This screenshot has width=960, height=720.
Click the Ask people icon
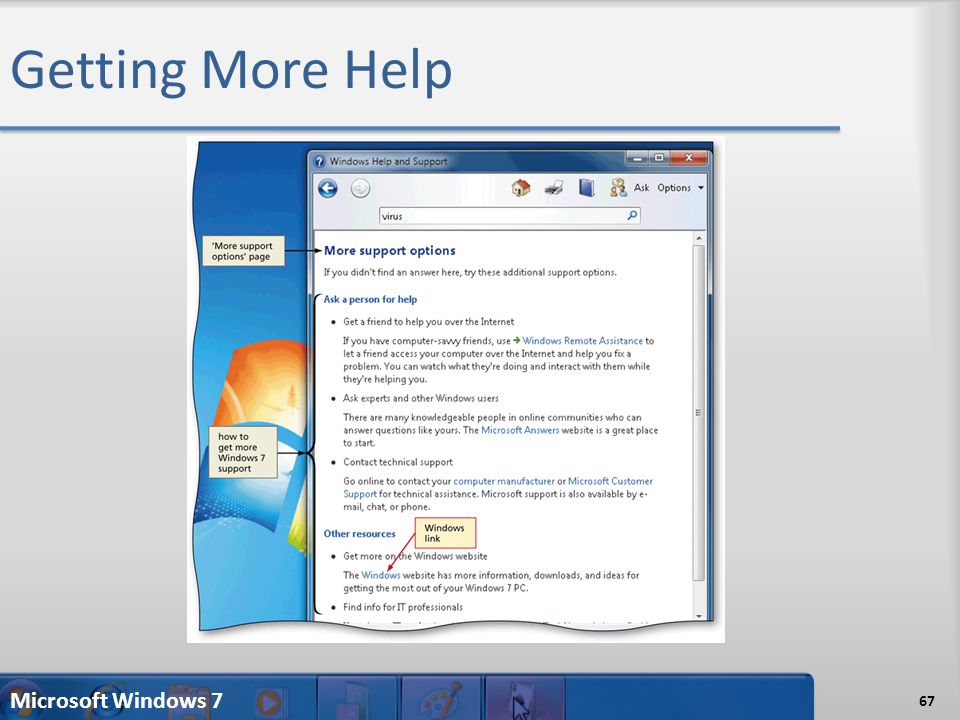(618, 187)
